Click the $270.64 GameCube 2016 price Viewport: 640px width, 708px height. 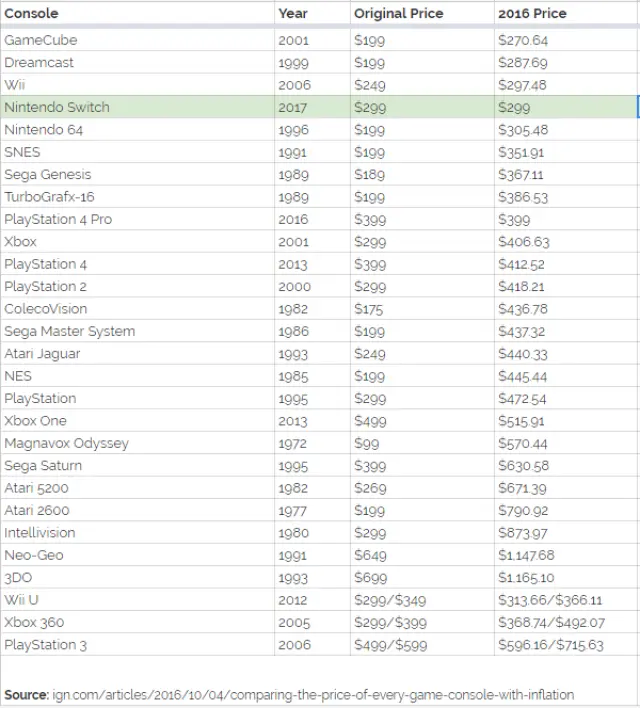click(x=523, y=41)
